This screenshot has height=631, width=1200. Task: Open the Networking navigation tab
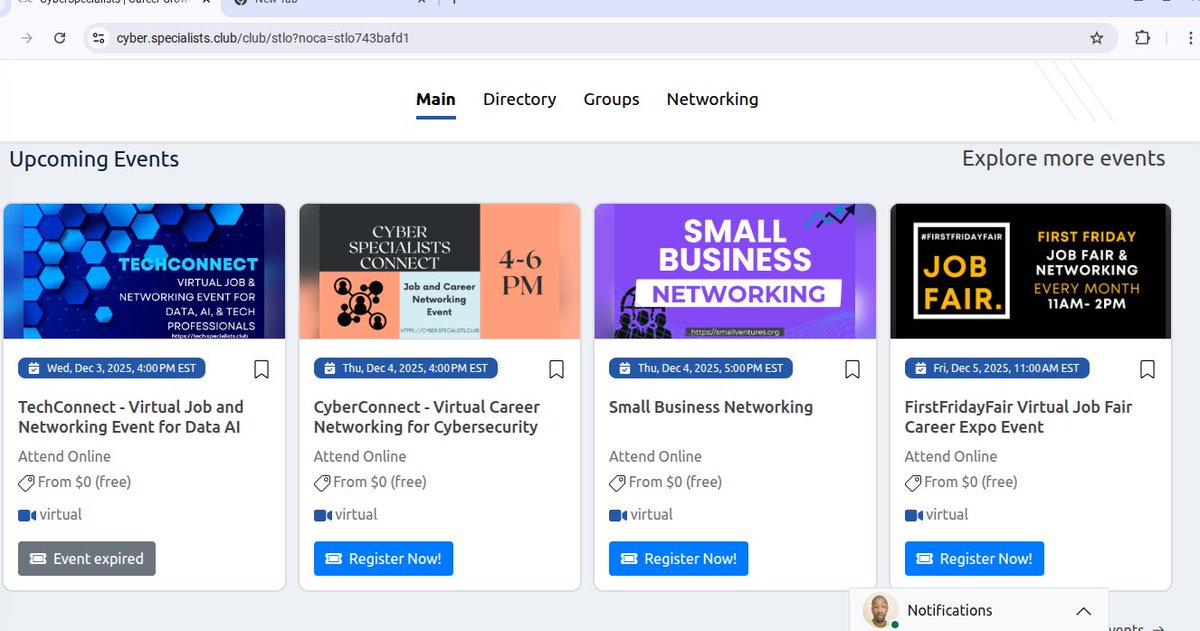(712, 99)
